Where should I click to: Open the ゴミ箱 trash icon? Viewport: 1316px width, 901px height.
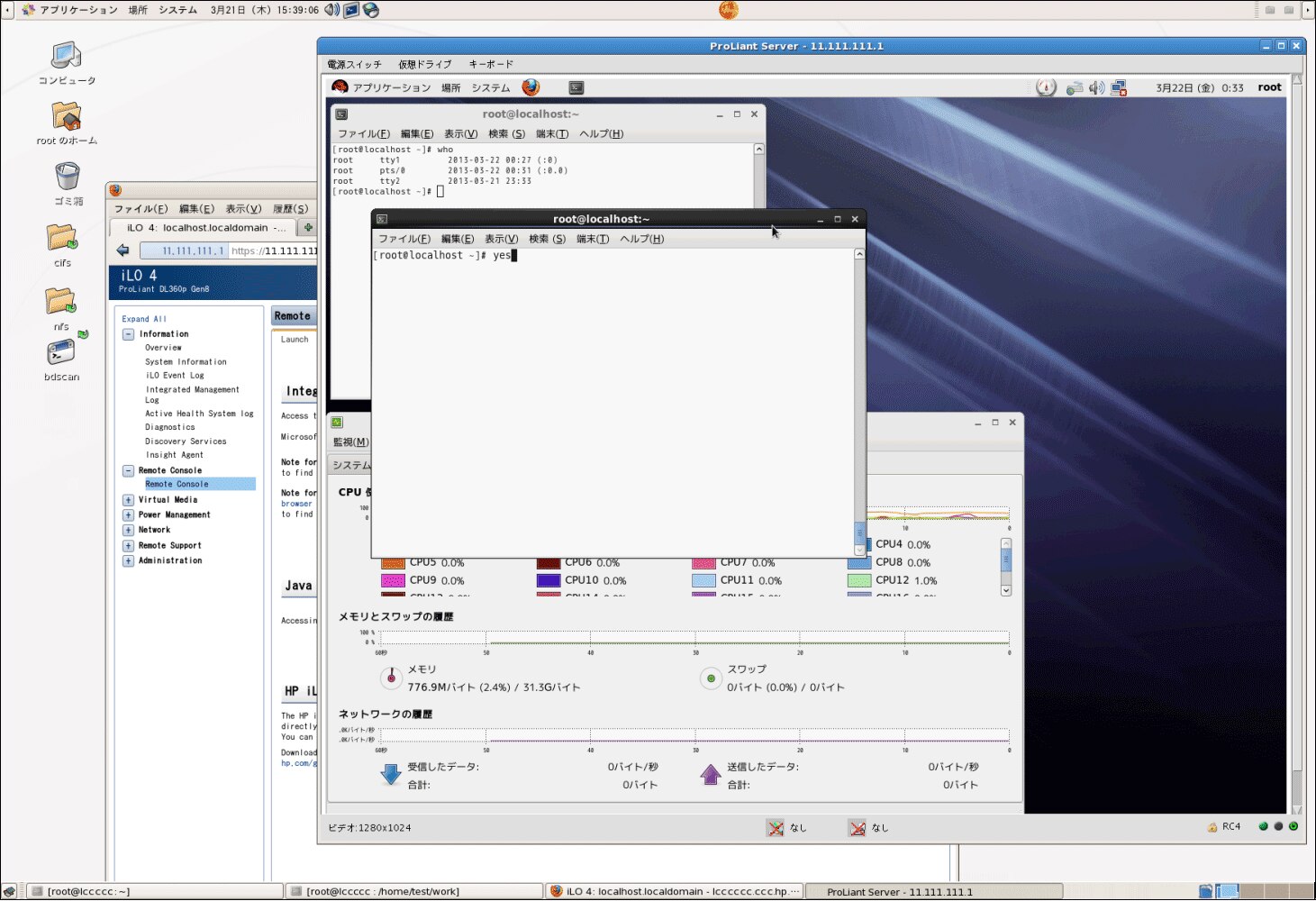click(x=67, y=177)
